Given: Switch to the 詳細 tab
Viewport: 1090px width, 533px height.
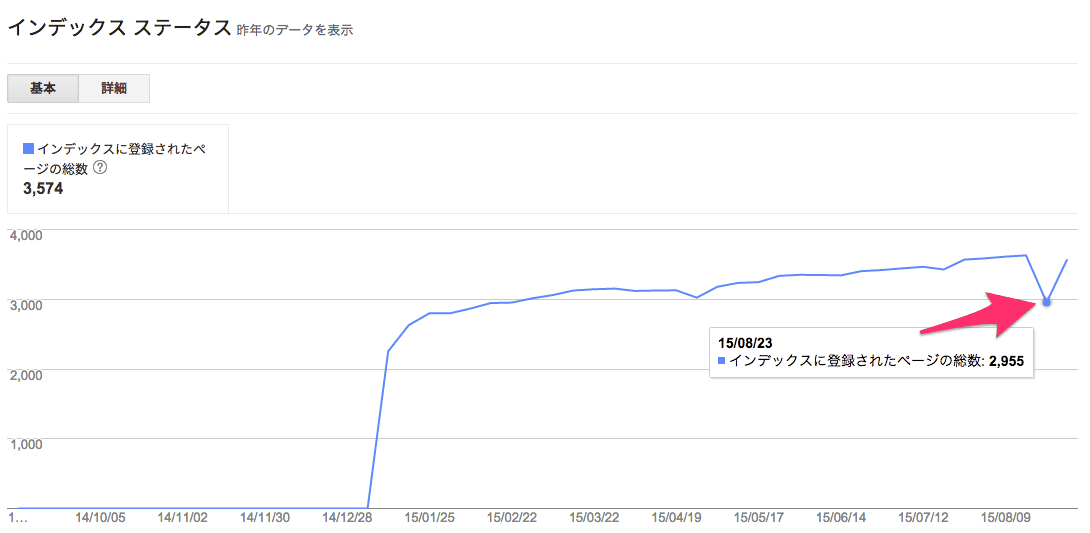Looking at the screenshot, I should [114, 88].
